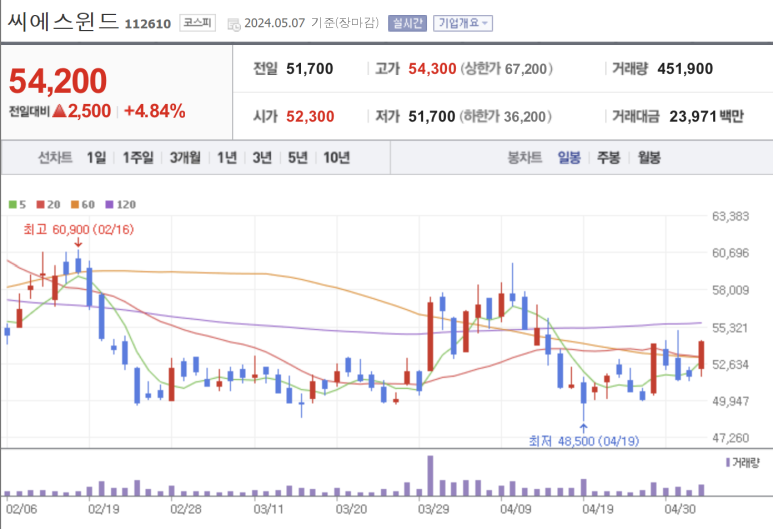Click the 고가 value 54,300
This screenshot has width=773, height=529.
coord(432,69)
